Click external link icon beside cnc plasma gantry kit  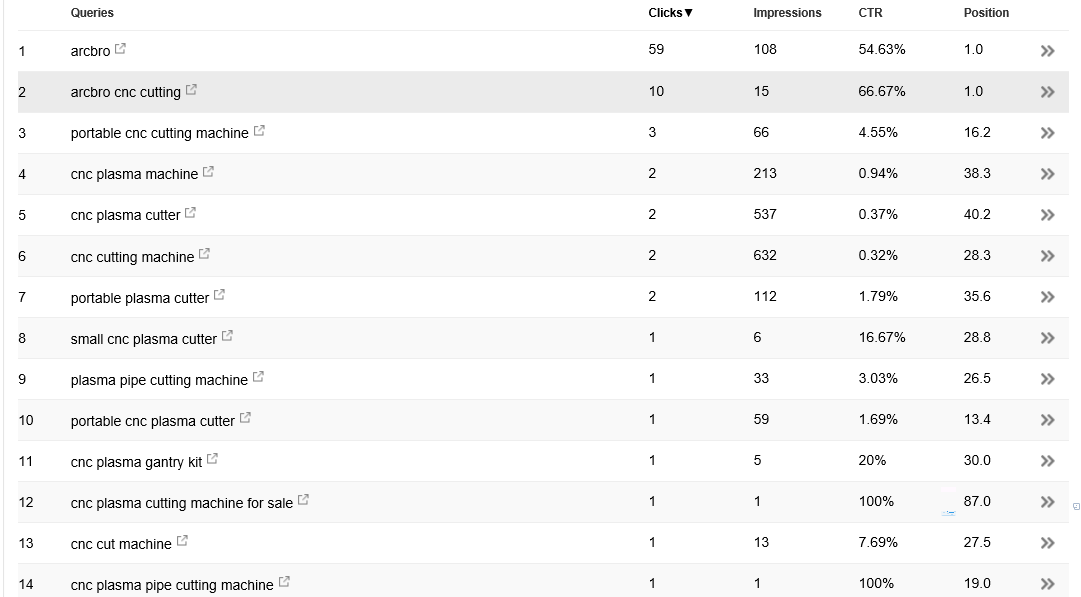213,459
